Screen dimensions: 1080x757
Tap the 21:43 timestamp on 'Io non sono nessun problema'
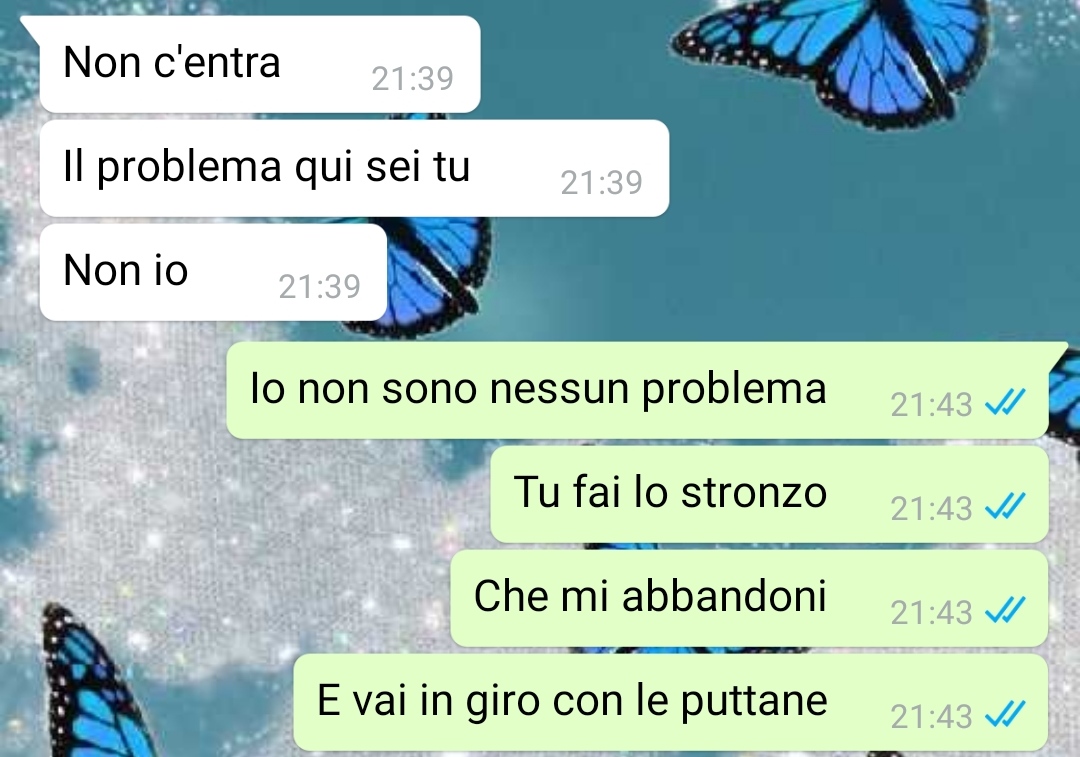tap(931, 404)
